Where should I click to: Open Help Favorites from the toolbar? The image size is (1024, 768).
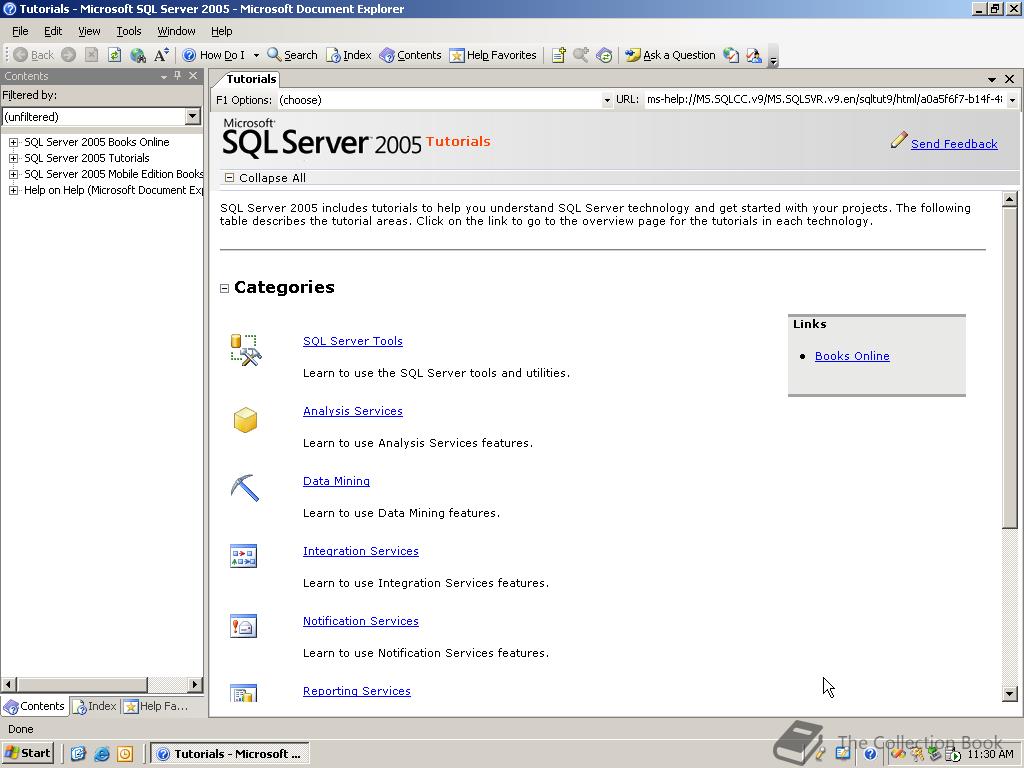(493, 56)
